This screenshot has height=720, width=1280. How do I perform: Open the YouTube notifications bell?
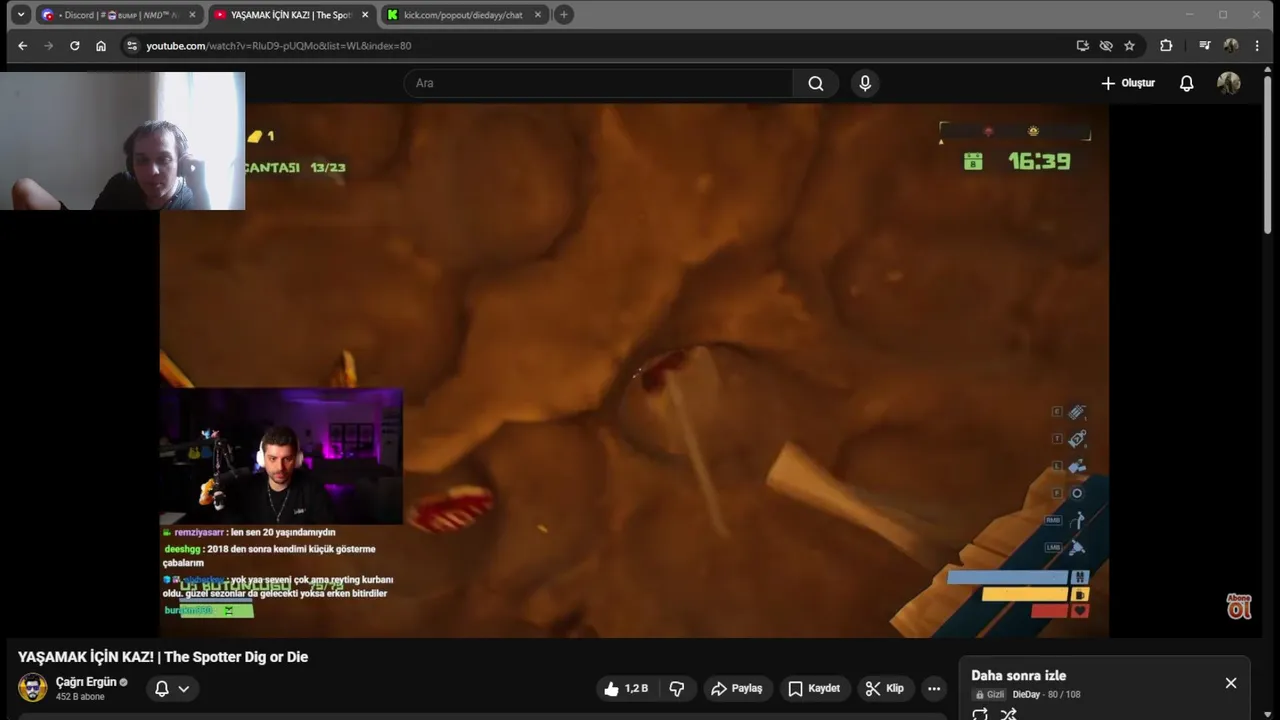tap(1186, 83)
